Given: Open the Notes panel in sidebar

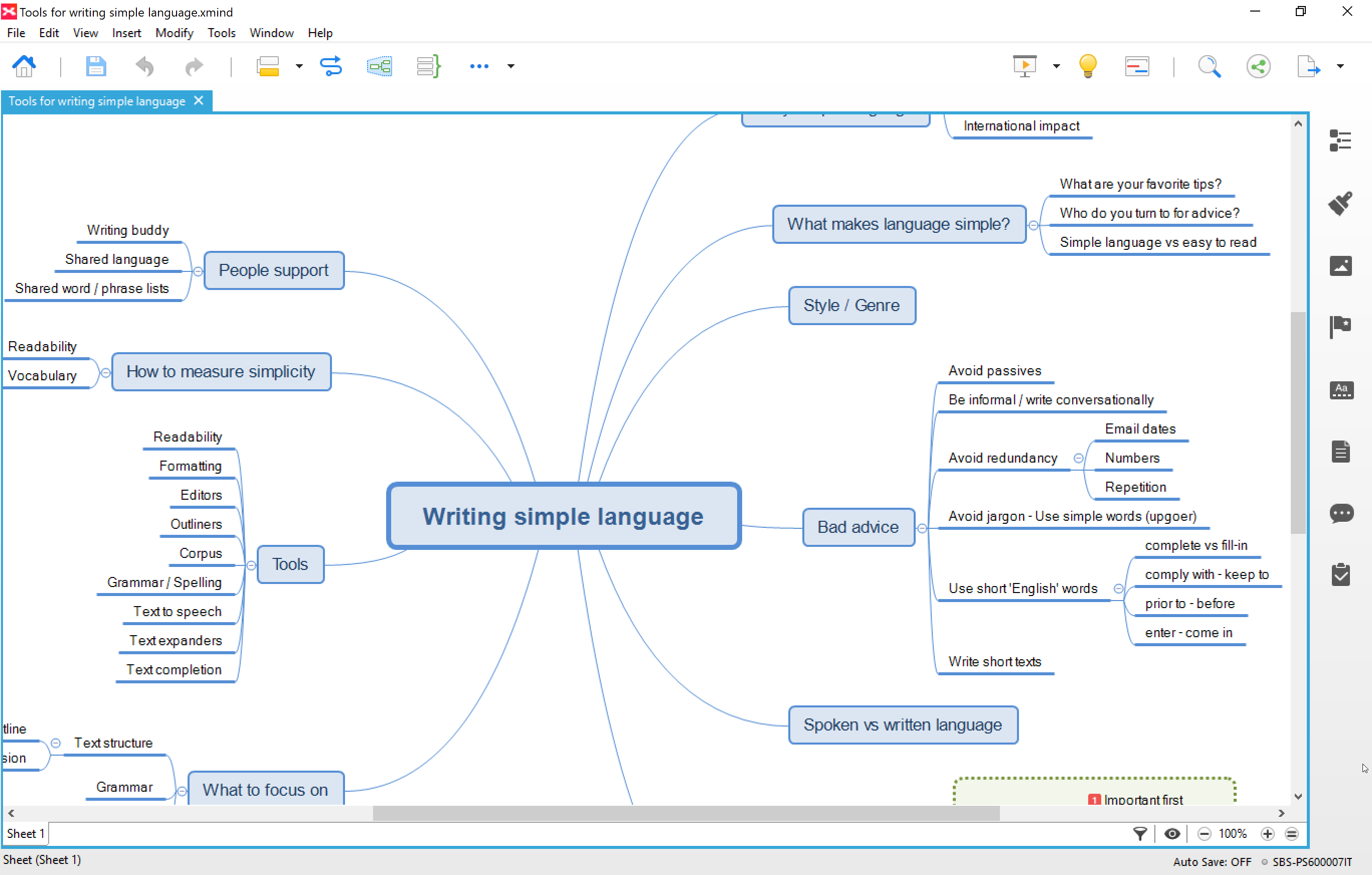Looking at the screenshot, I should click(1340, 452).
